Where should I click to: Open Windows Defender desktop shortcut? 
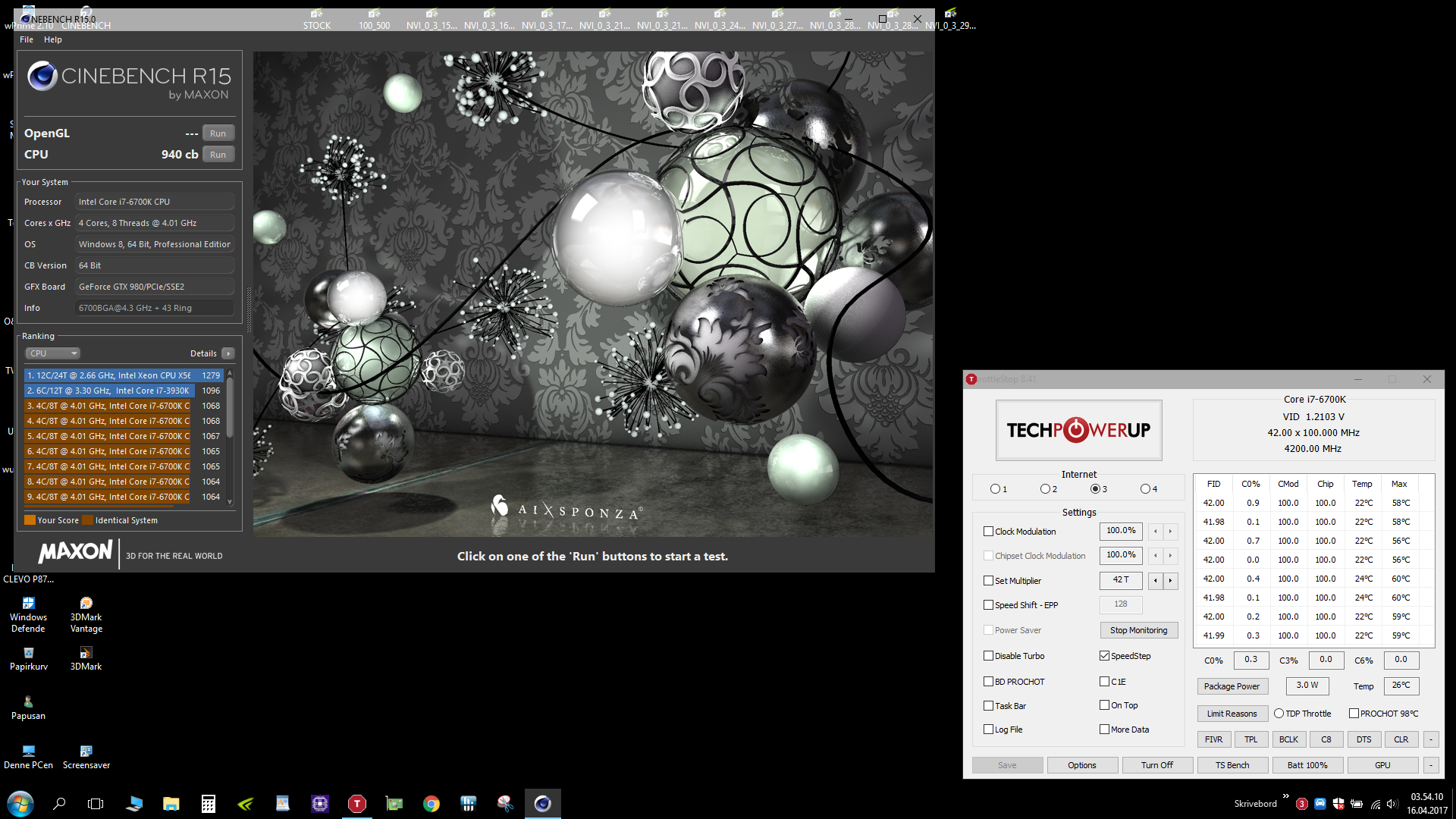(28, 614)
